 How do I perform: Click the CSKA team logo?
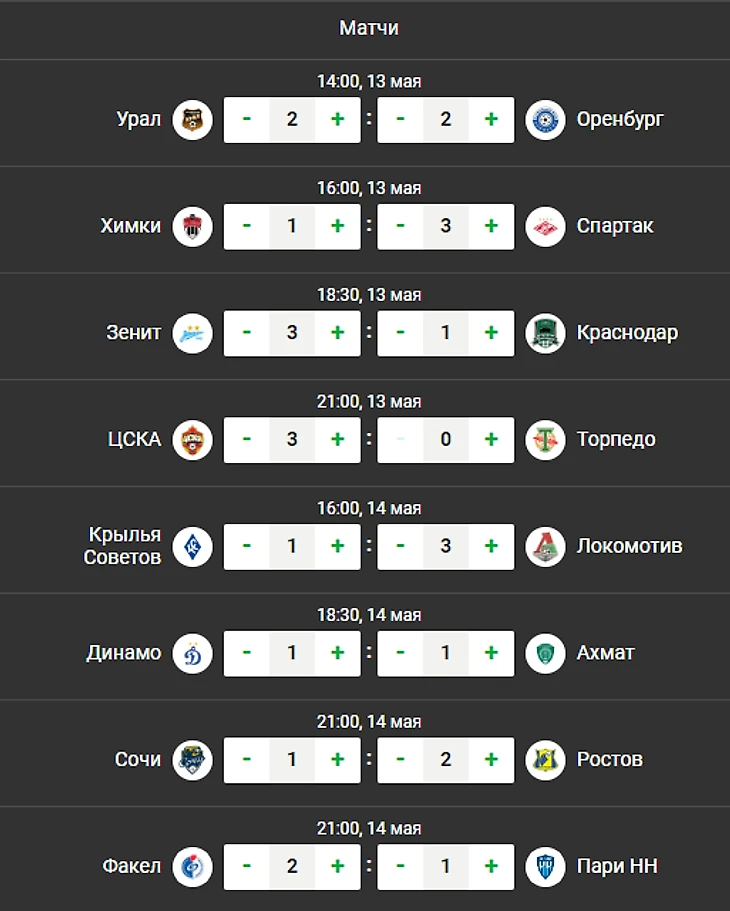[x=192, y=439]
